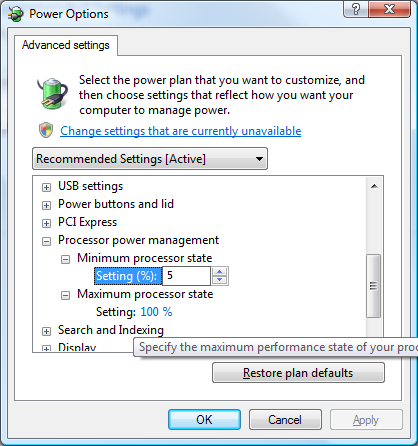Expand the PCI Express node
Image resolution: width=418 pixels, height=446 pixels.
pyautogui.click(x=46, y=223)
